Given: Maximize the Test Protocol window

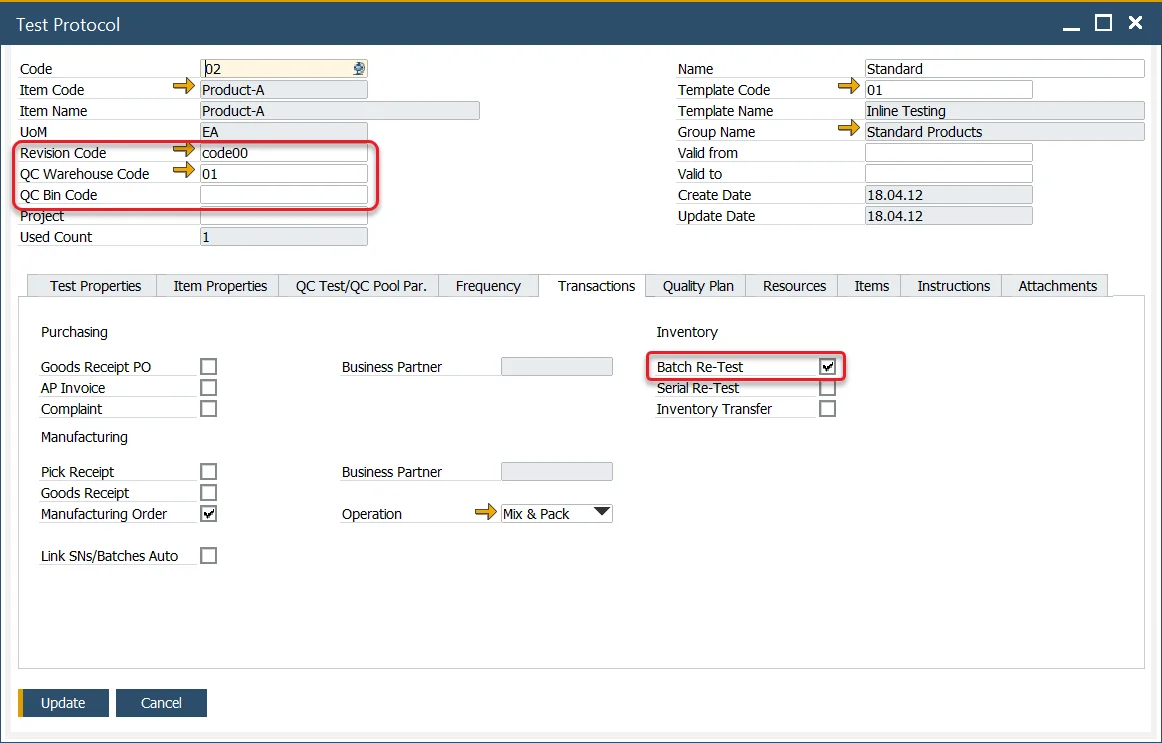Looking at the screenshot, I should tap(1103, 23).
